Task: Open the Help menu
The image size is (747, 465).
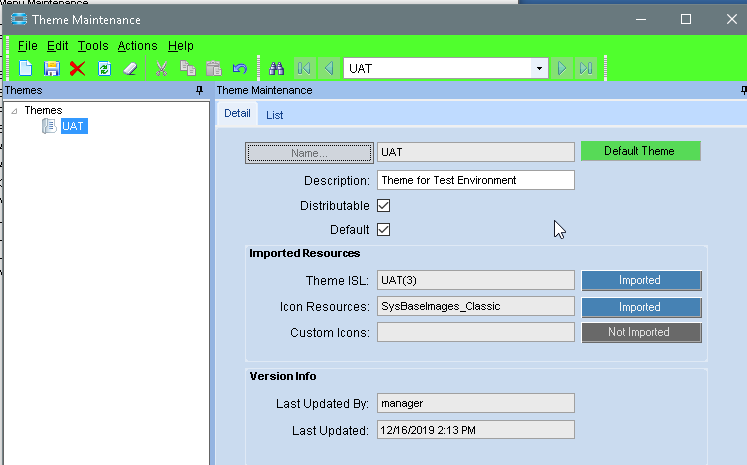Action: point(181,46)
